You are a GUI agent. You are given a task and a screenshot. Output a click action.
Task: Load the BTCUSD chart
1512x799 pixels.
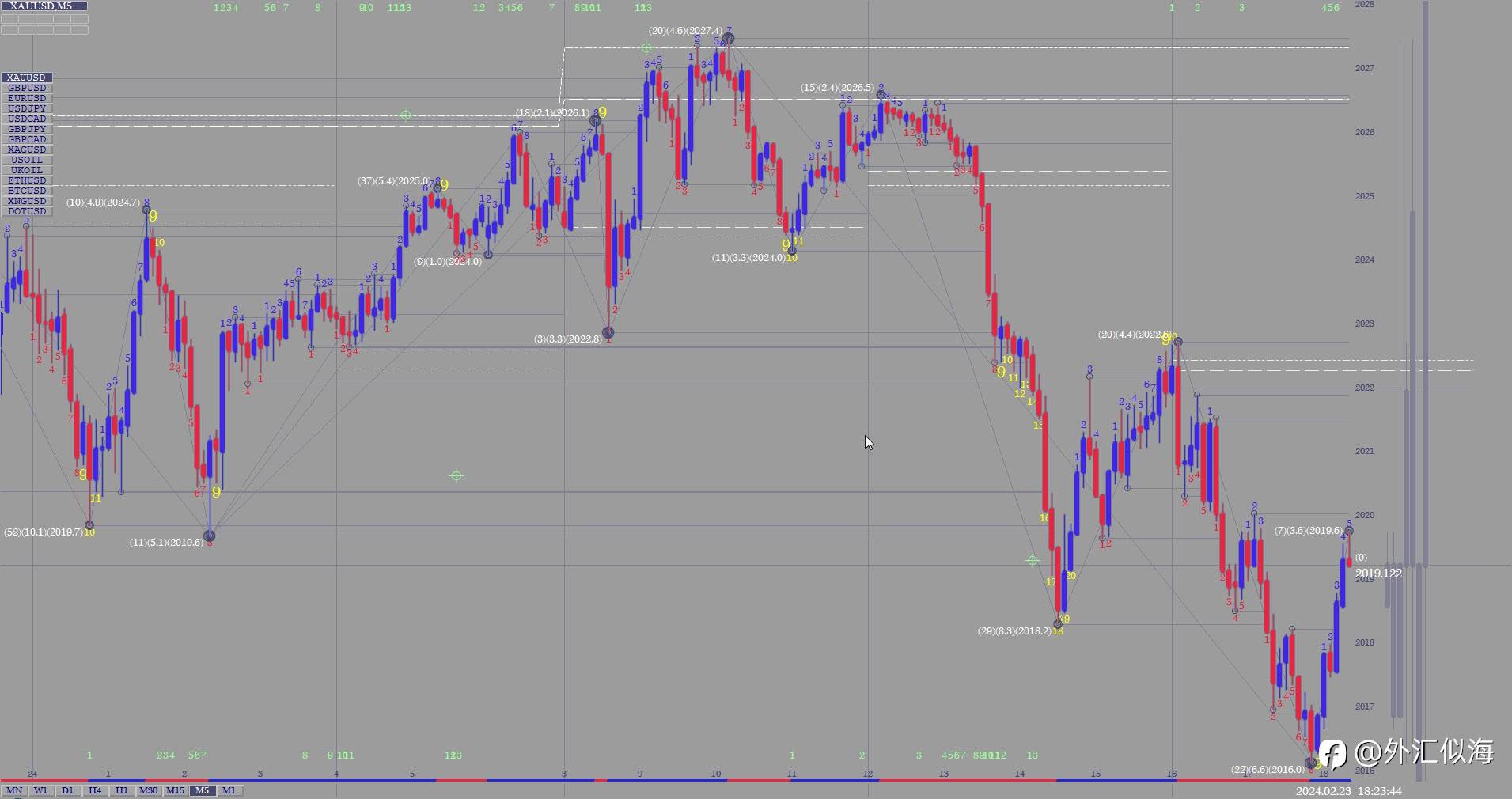pos(27,191)
